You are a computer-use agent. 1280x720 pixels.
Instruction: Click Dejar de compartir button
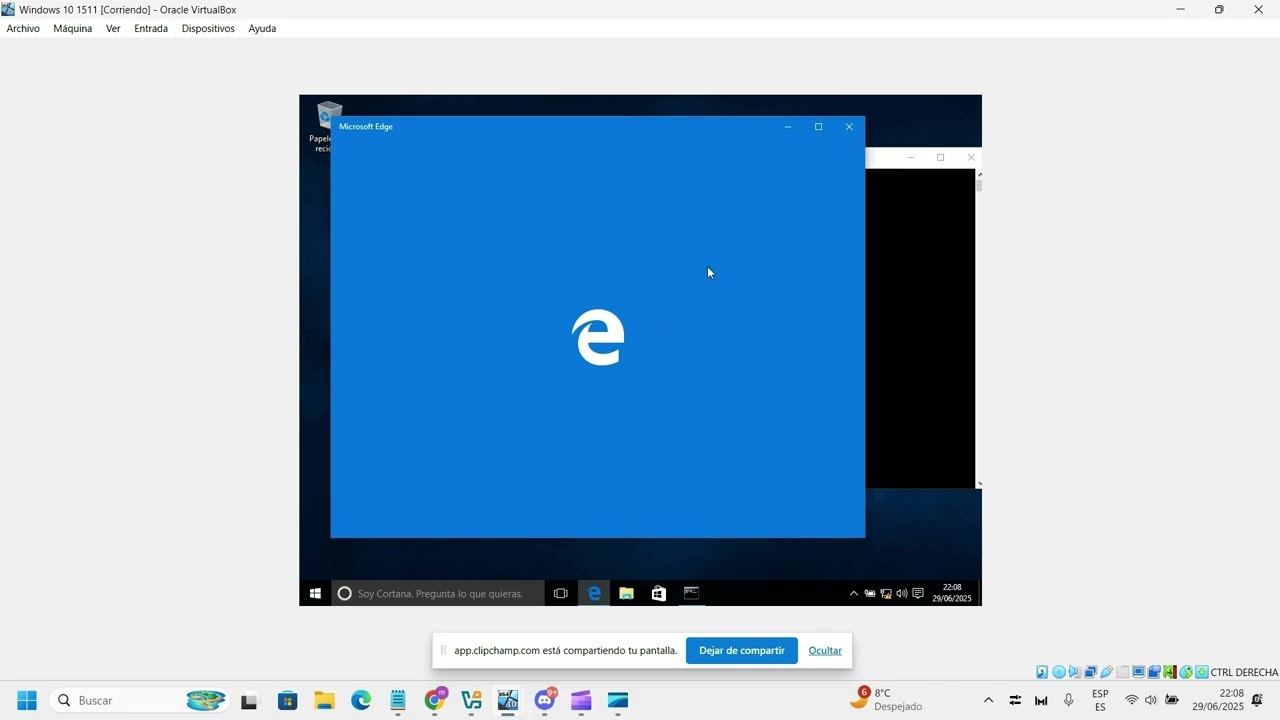click(742, 650)
